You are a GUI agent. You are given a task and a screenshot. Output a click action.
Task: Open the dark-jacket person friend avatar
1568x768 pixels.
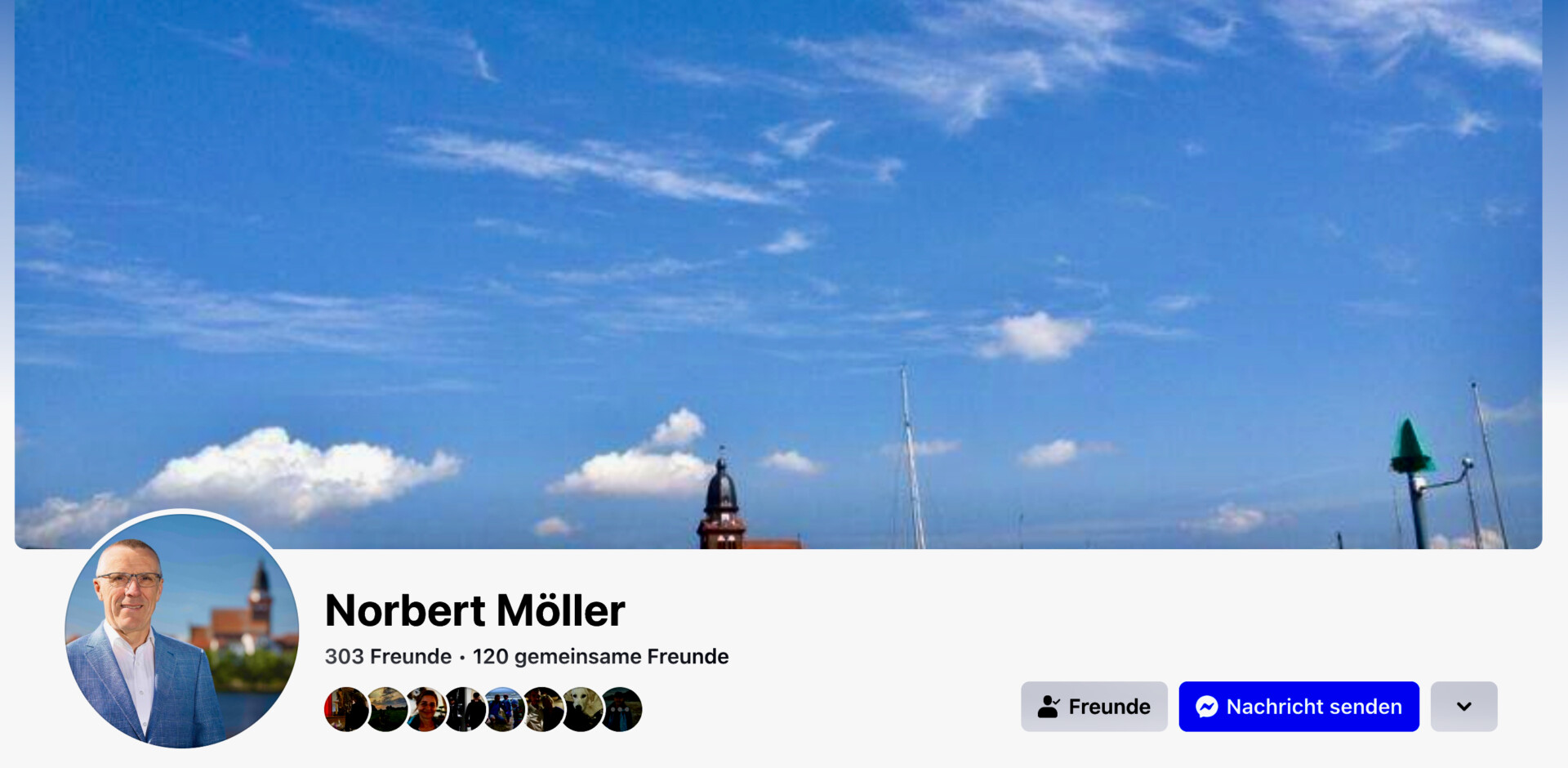[x=465, y=709]
